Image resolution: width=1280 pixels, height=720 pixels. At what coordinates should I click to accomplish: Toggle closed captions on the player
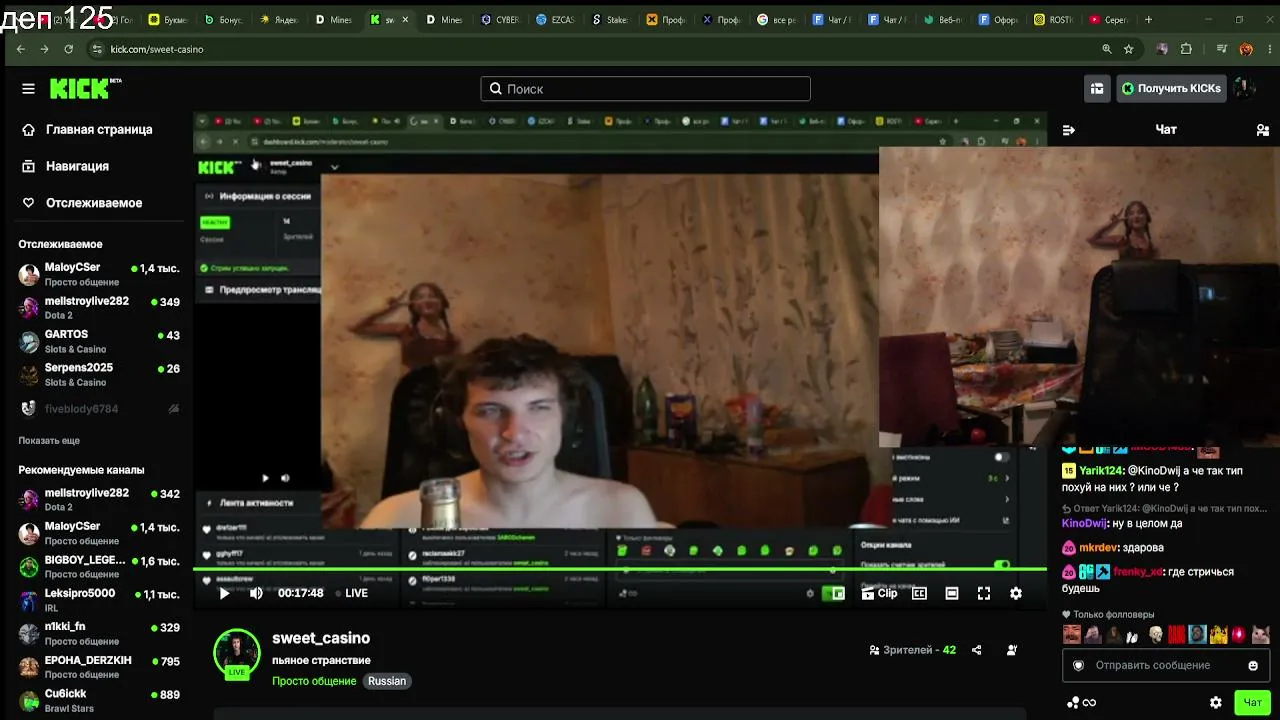[x=920, y=593]
